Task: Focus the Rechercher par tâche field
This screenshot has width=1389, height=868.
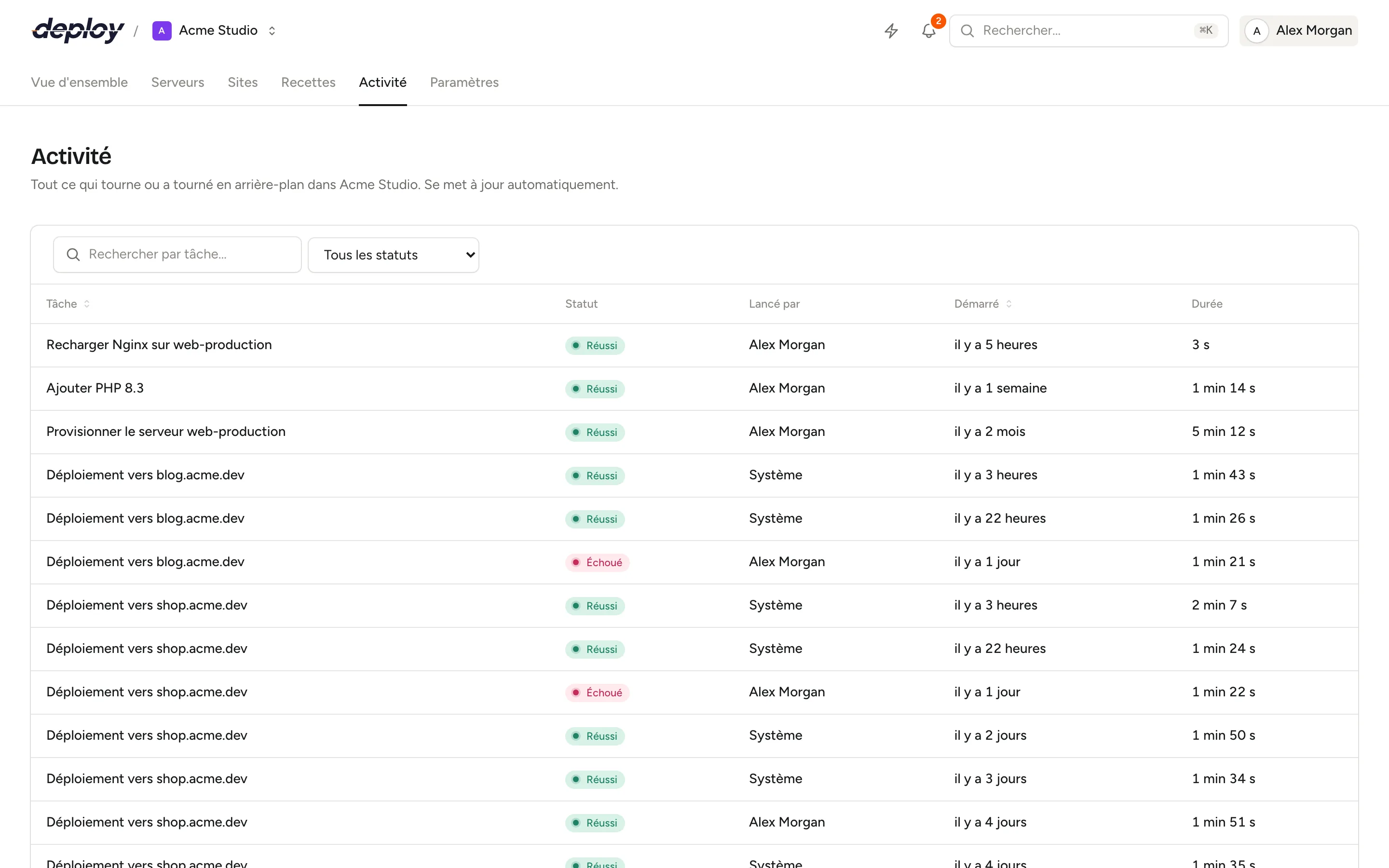Action: pyautogui.click(x=177, y=254)
